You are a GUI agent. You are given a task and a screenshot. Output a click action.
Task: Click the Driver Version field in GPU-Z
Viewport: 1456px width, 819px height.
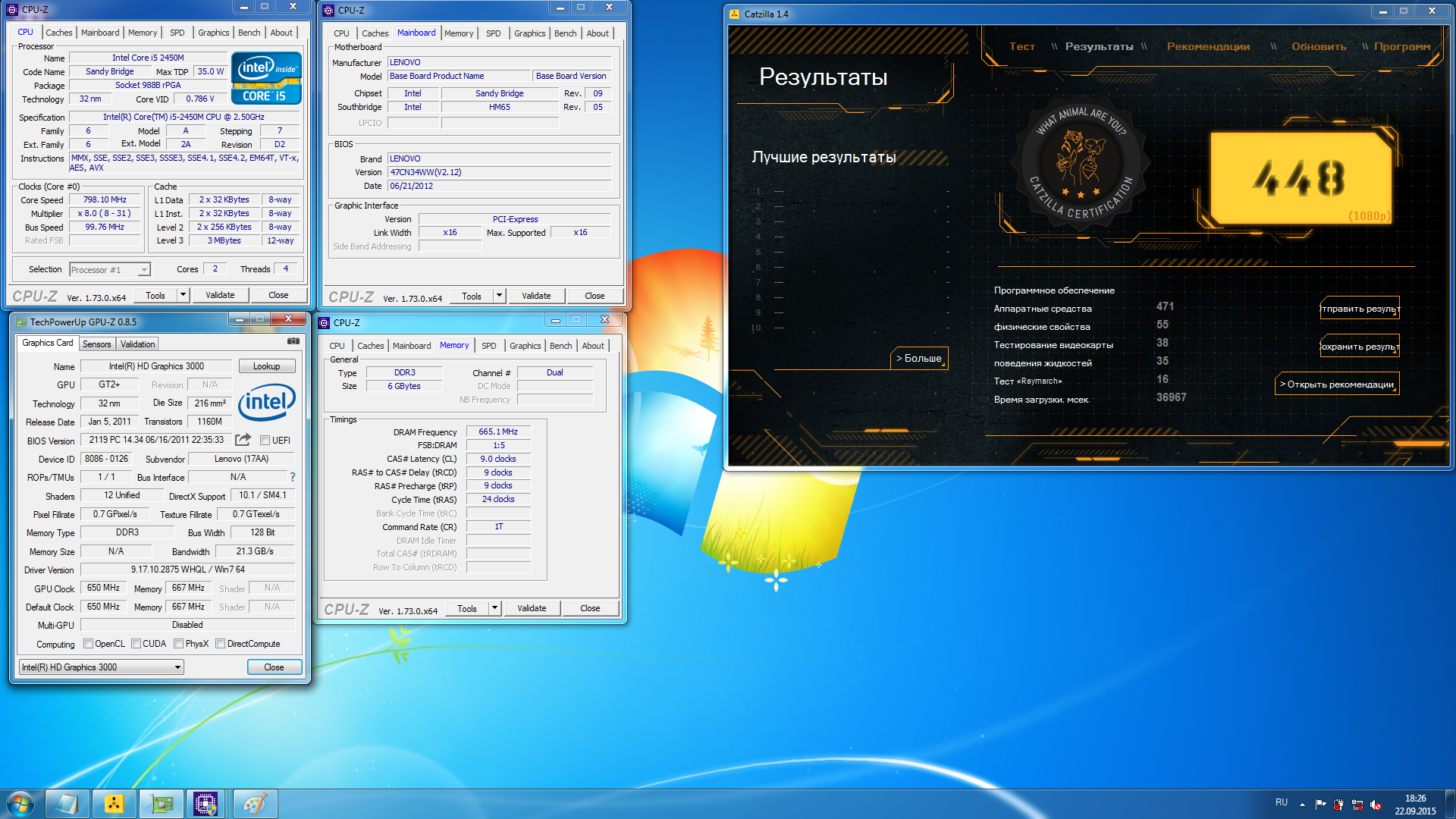[x=187, y=570]
